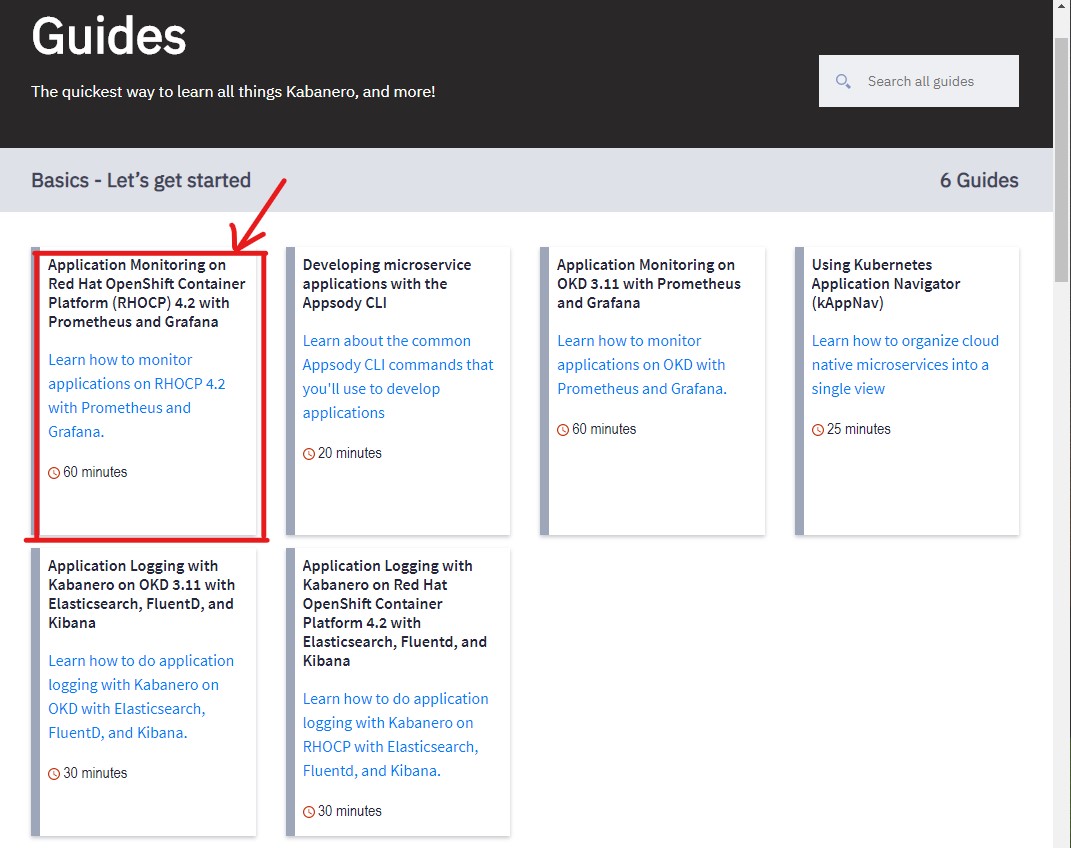Click '30 minutes' on OKD logging card

click(x=95, y=773)
